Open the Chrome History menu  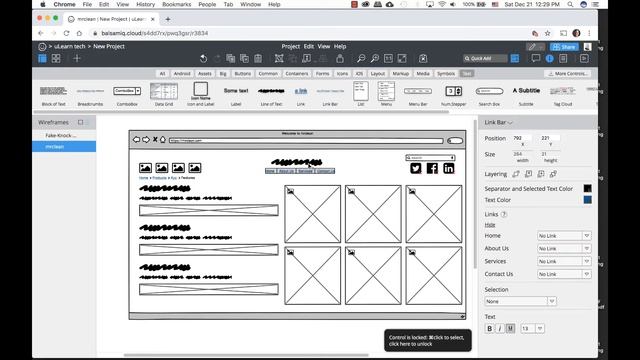tap(145, 4)
